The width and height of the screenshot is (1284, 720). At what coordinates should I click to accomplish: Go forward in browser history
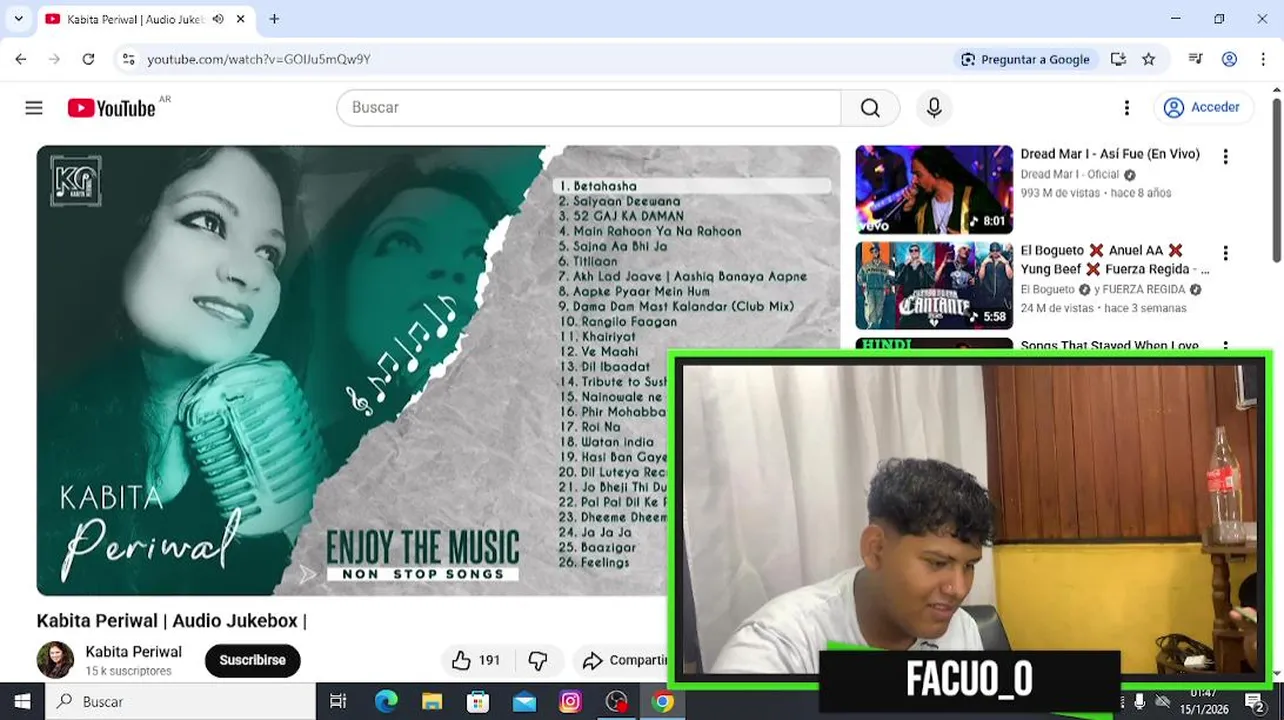(54, 59)
